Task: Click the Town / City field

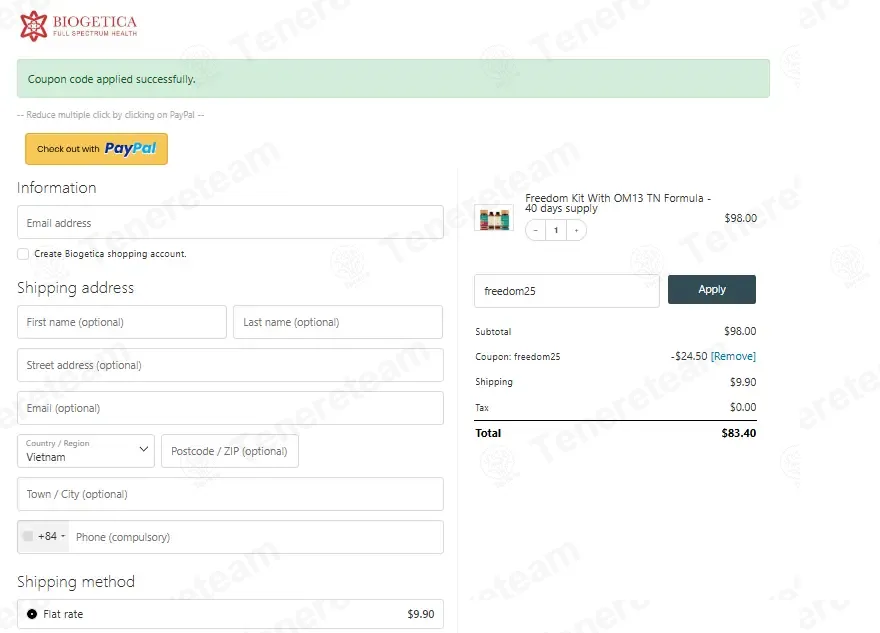Action: point(230,494)
